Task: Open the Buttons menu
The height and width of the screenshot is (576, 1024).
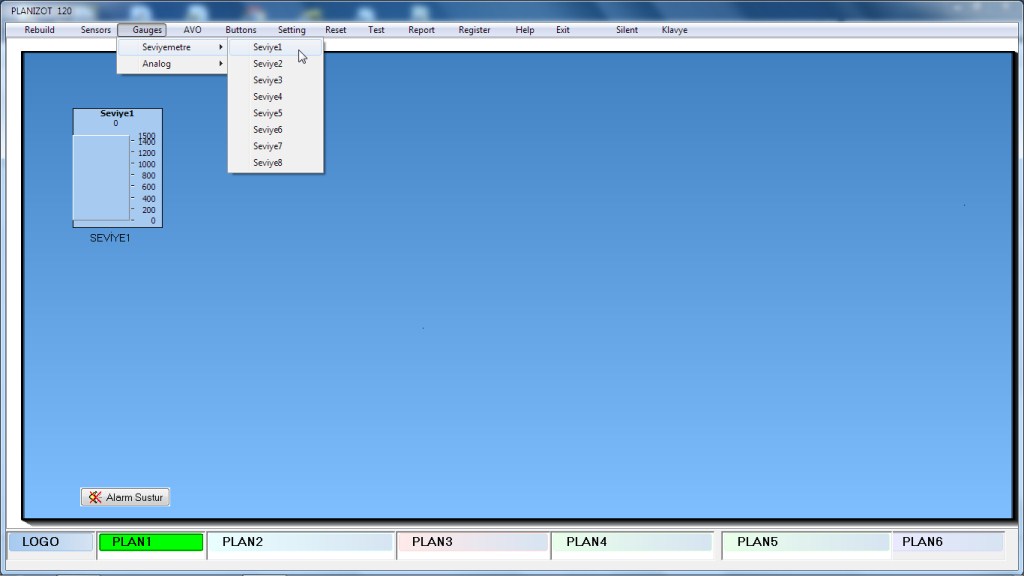Action: tap(240, 30)
